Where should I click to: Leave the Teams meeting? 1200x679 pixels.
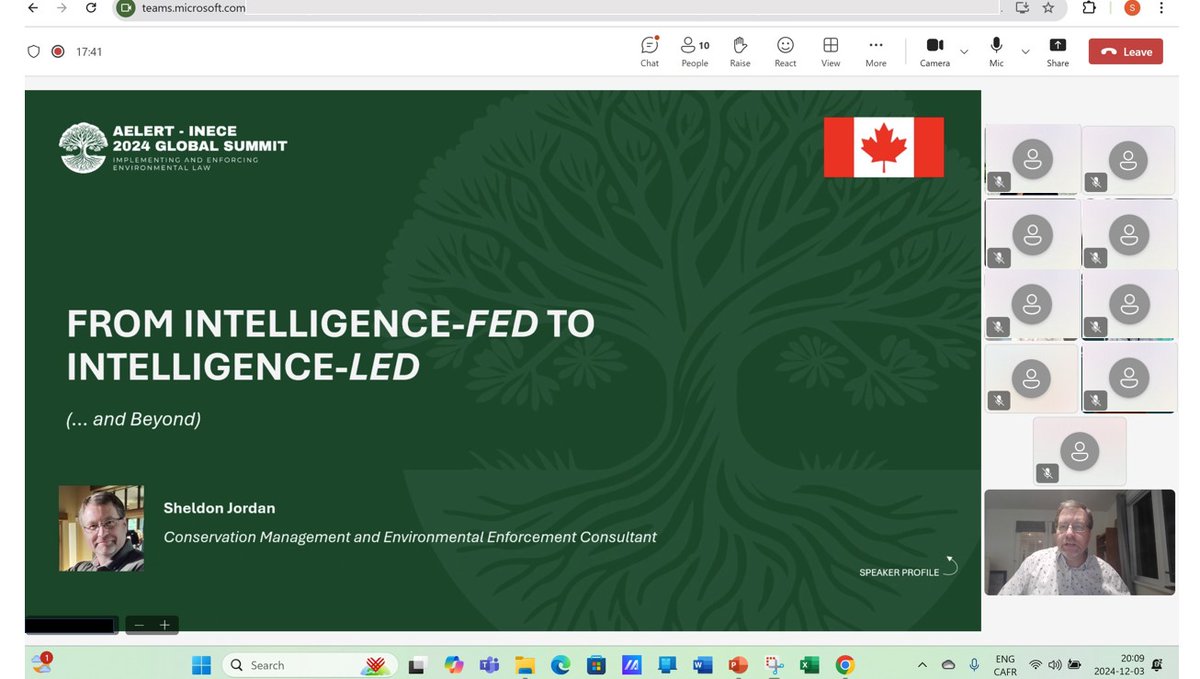pos(1125,51)
